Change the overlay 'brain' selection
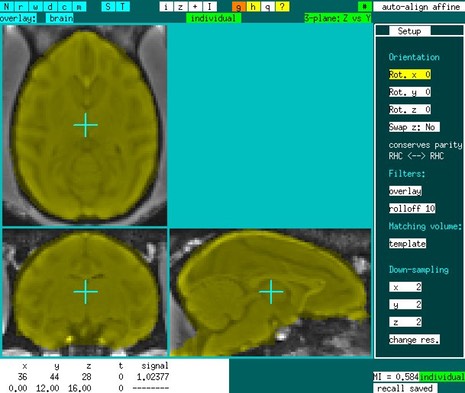465x393 pixels. pyautogui.click(x=60, y=18)
